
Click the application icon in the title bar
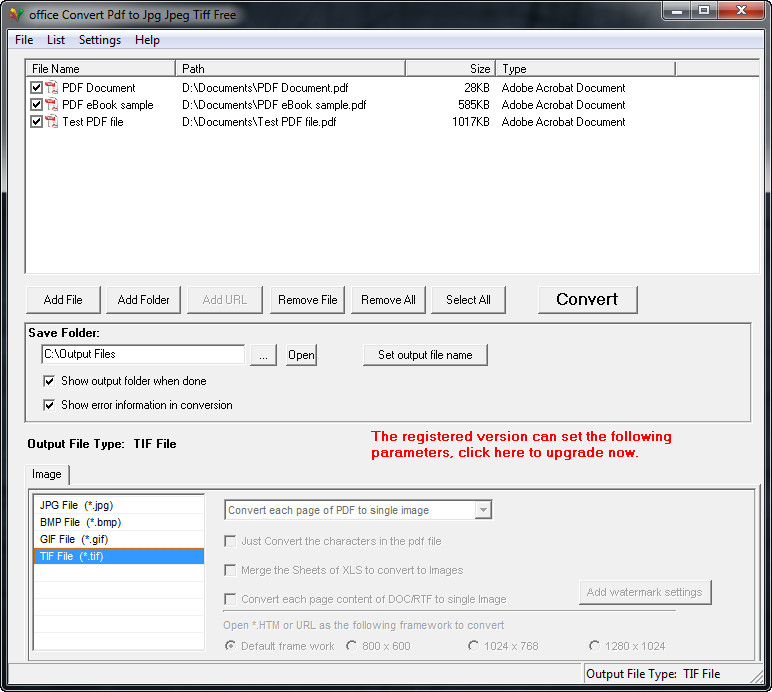(17, 15)
